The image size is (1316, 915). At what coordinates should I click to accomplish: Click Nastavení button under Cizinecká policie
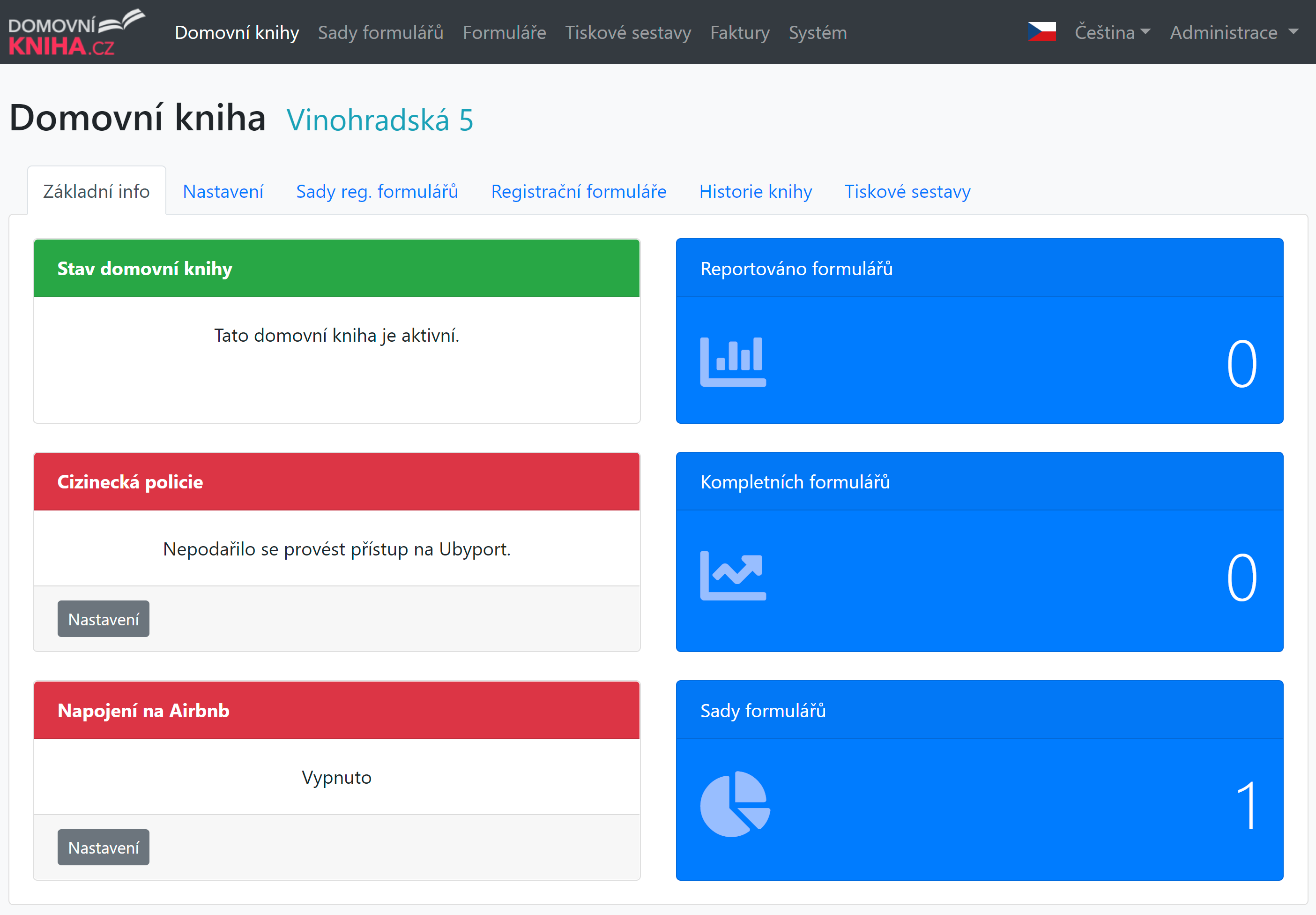103,619
